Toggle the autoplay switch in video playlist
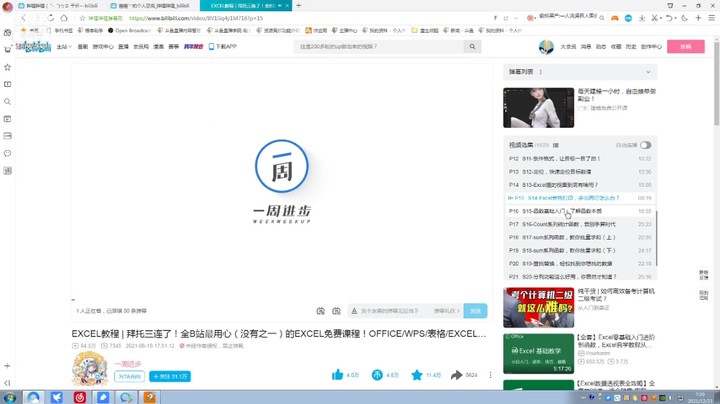720x404 pixels. tap(645, 145)
